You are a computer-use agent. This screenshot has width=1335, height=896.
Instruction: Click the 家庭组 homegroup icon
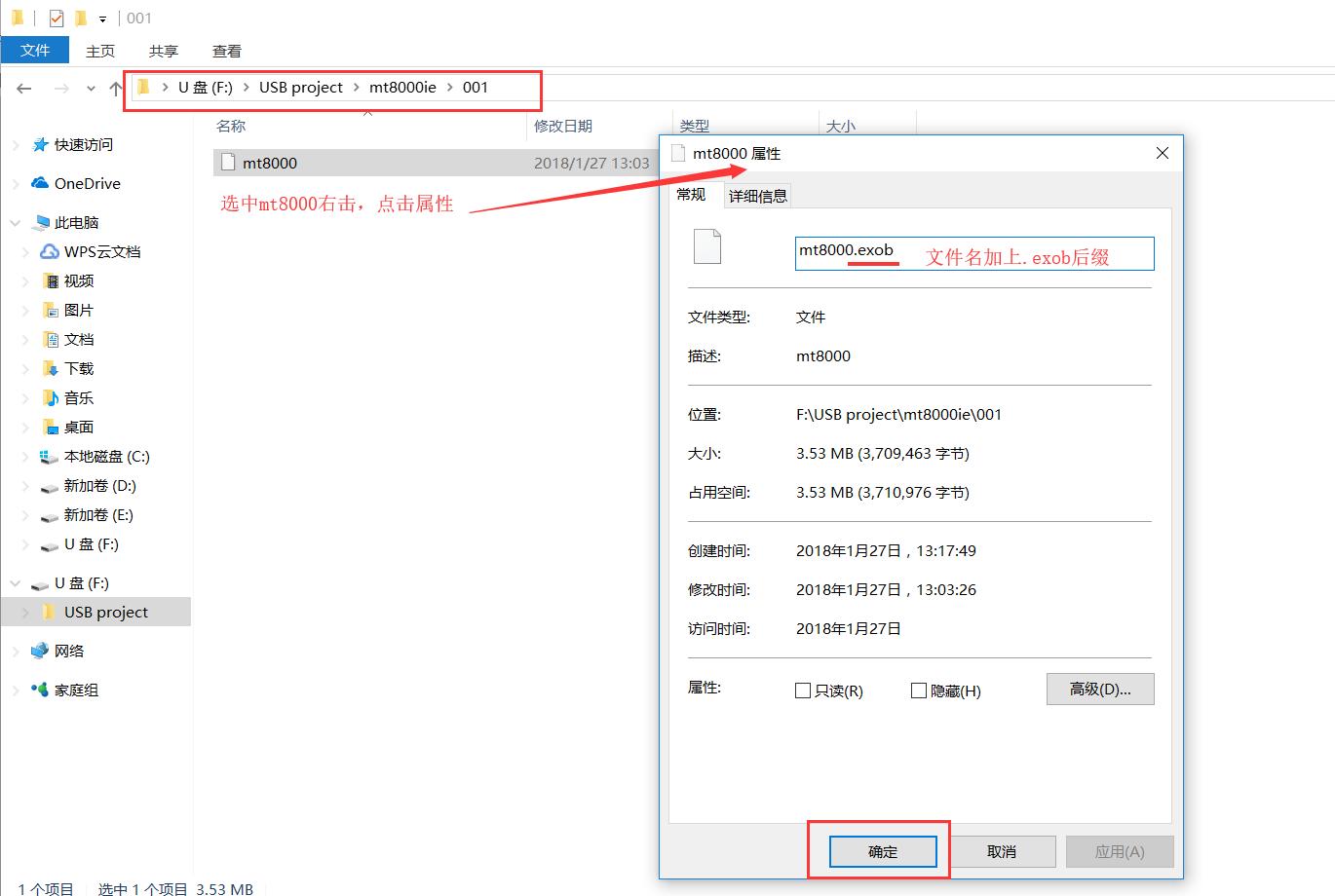[40, 690]
